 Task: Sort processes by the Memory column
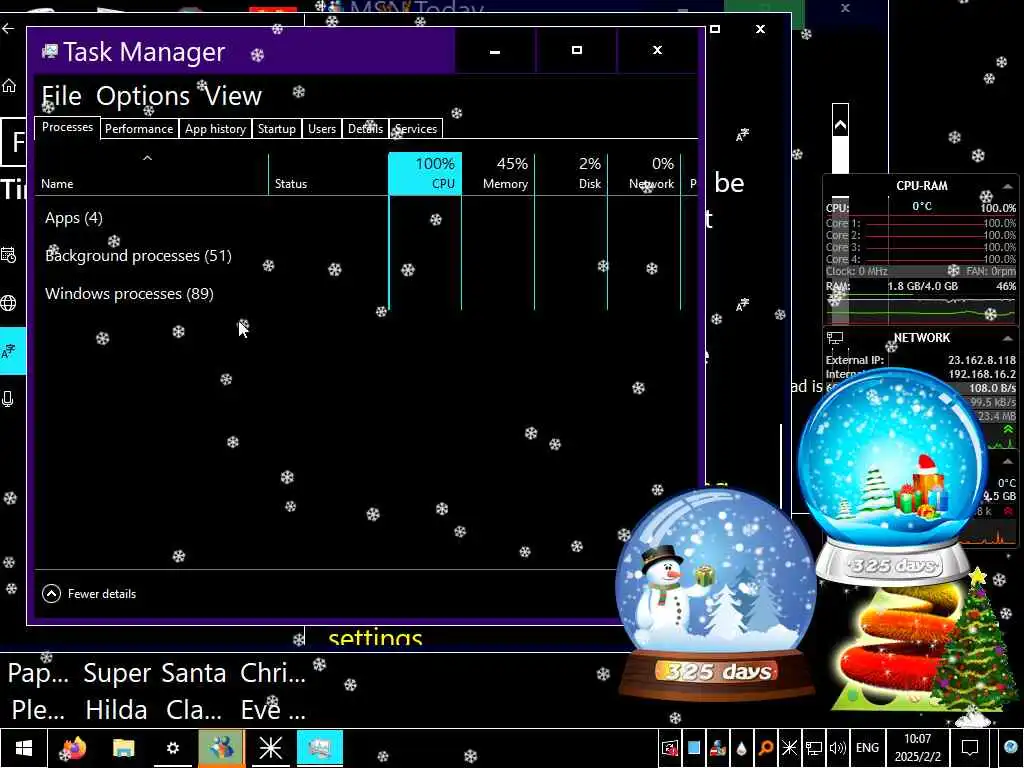tap(498, 174)
